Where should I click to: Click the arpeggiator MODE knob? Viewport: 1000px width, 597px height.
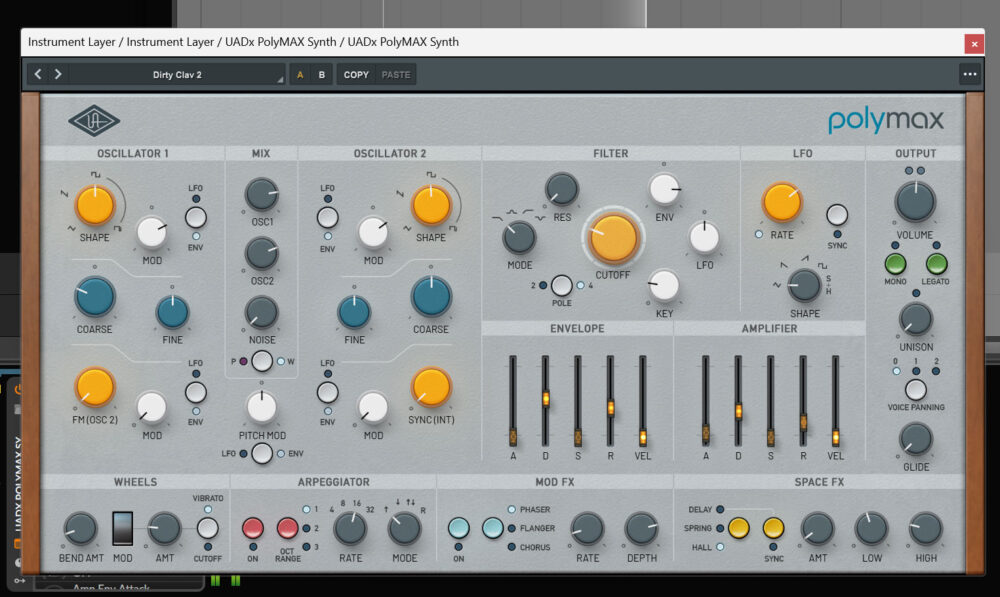click(x=404, y=528)
